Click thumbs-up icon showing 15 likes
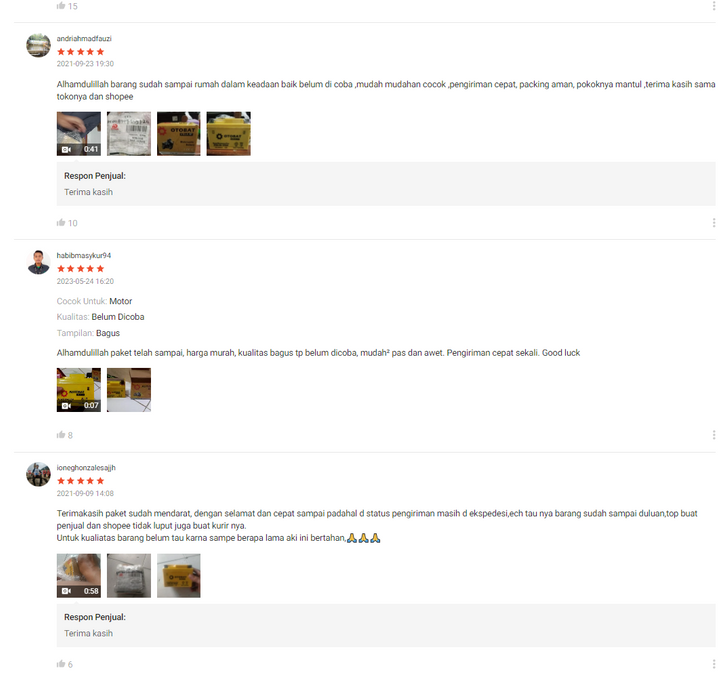 [x=61, y=6]
